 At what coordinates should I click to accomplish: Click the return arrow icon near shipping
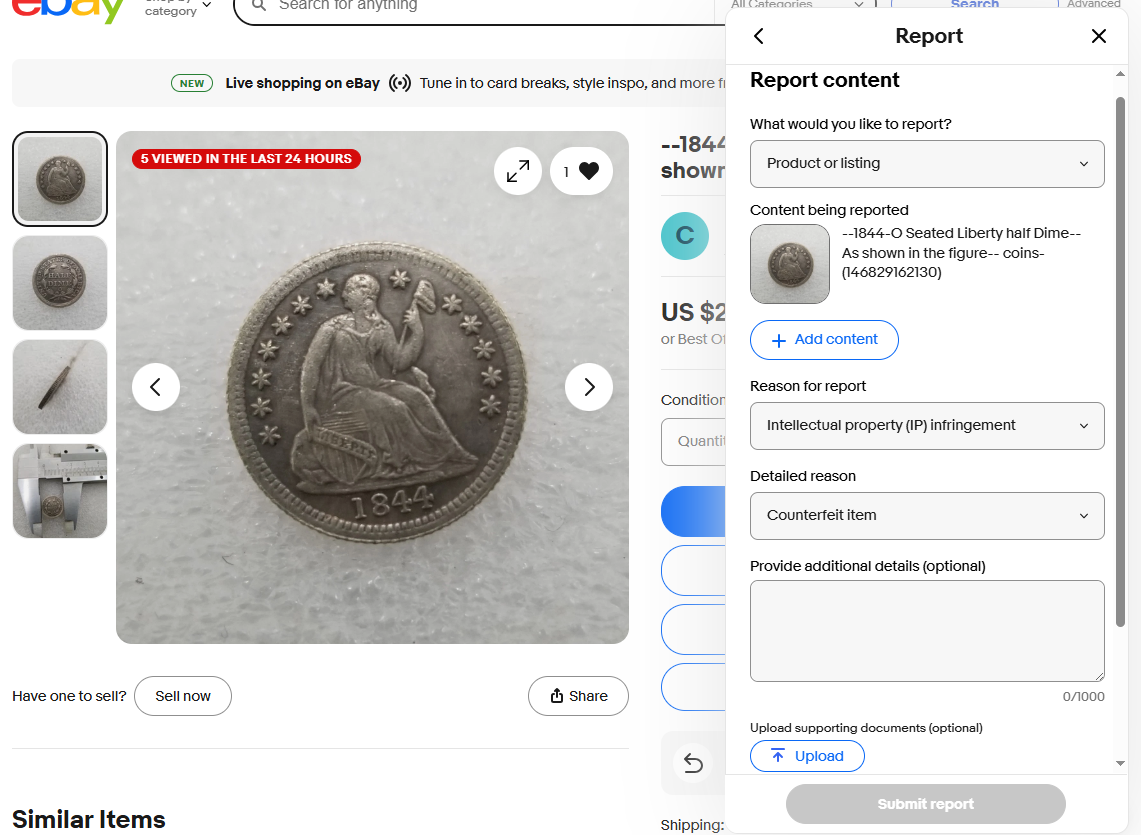(x=693, y=763)
